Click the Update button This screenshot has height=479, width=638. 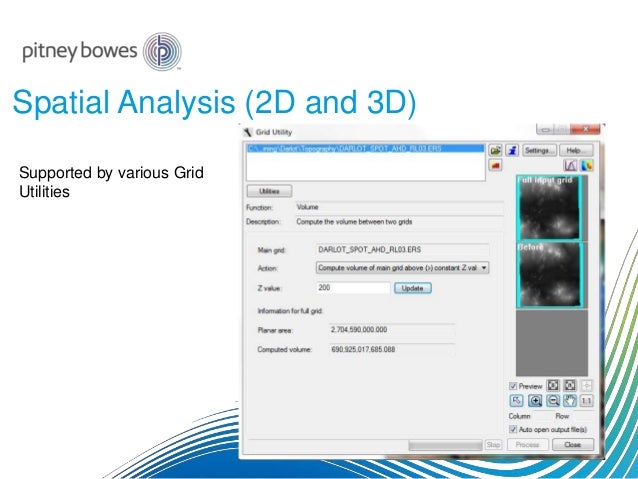(x=413, y=288)
